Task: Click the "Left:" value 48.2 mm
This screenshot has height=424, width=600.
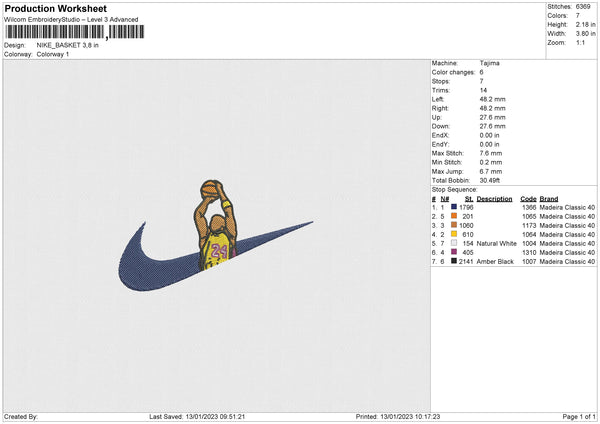Action: (492, 99)
